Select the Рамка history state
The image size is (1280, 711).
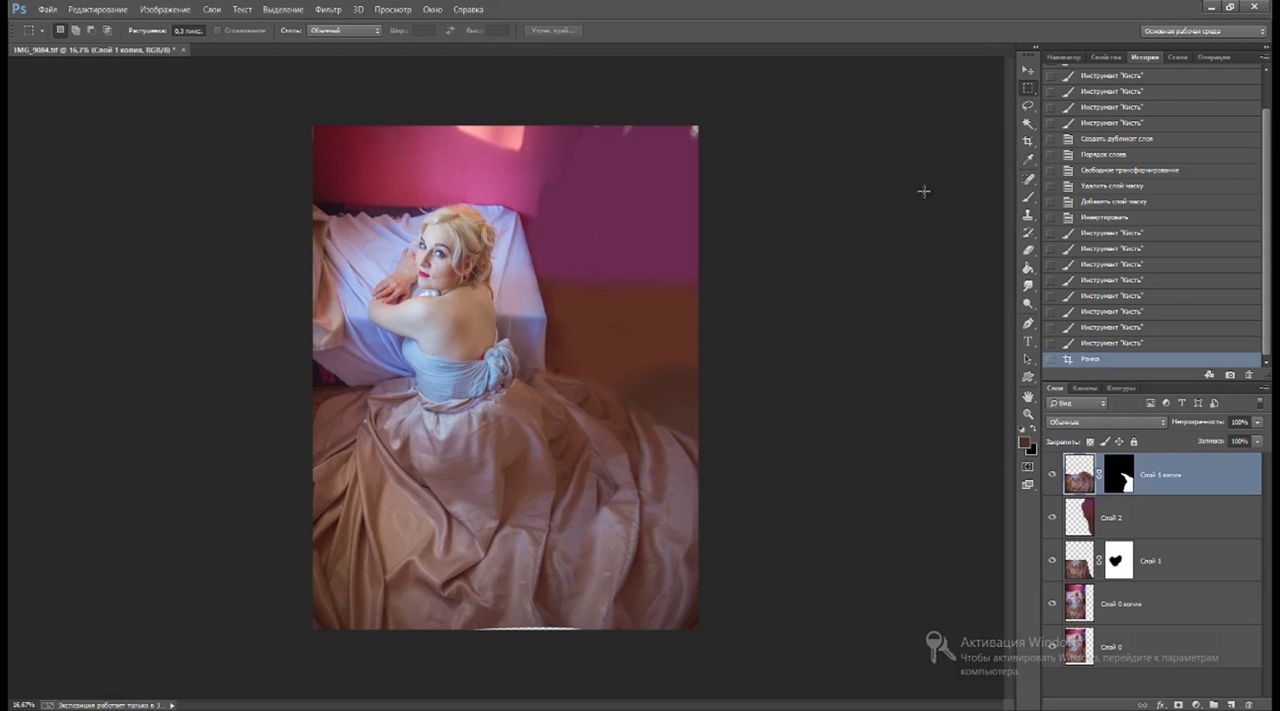point(1153,359)
